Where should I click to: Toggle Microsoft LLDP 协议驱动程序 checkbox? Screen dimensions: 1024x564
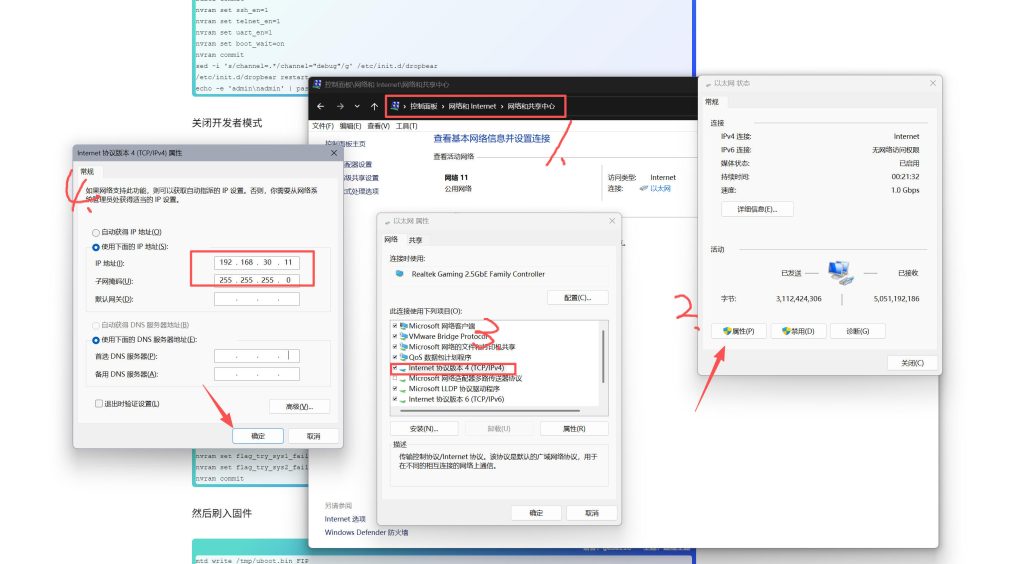(x=395, y=389)
